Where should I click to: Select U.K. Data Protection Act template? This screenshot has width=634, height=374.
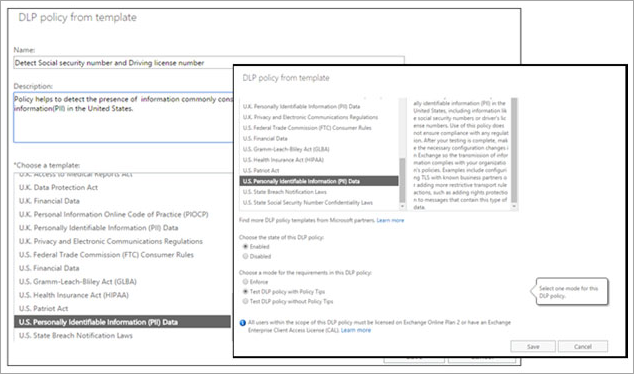pyautogui.click(x=58, y=188)
